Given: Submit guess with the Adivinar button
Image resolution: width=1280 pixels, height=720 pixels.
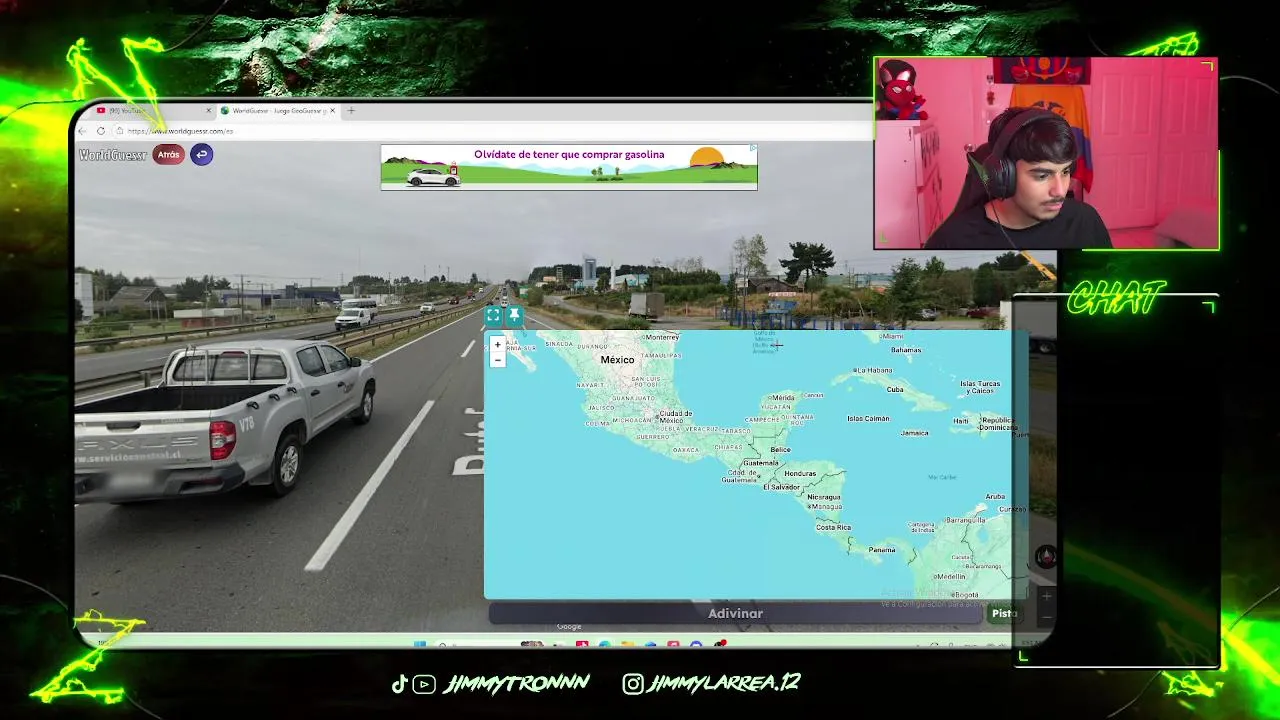Looking at the screenshot, I should tap(735, 614).
